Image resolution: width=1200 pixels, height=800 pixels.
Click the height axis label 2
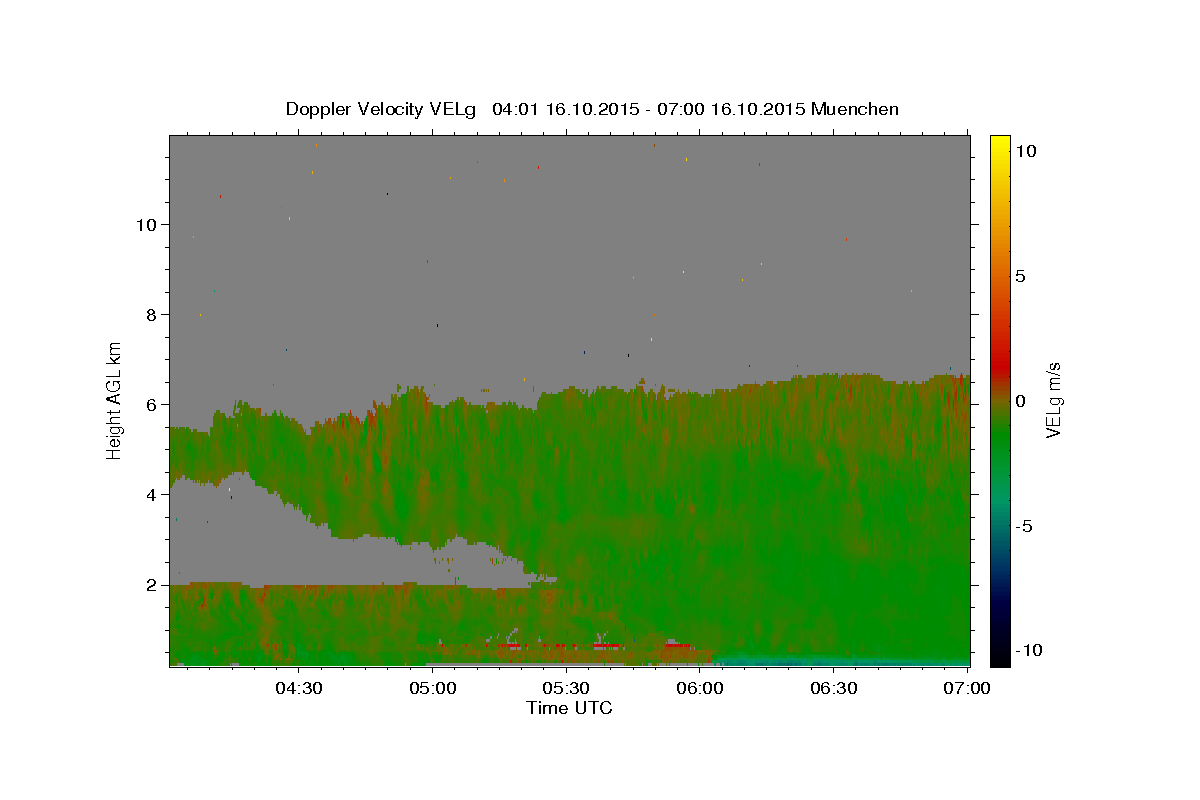pyautogui.click(x=150, y=584)
